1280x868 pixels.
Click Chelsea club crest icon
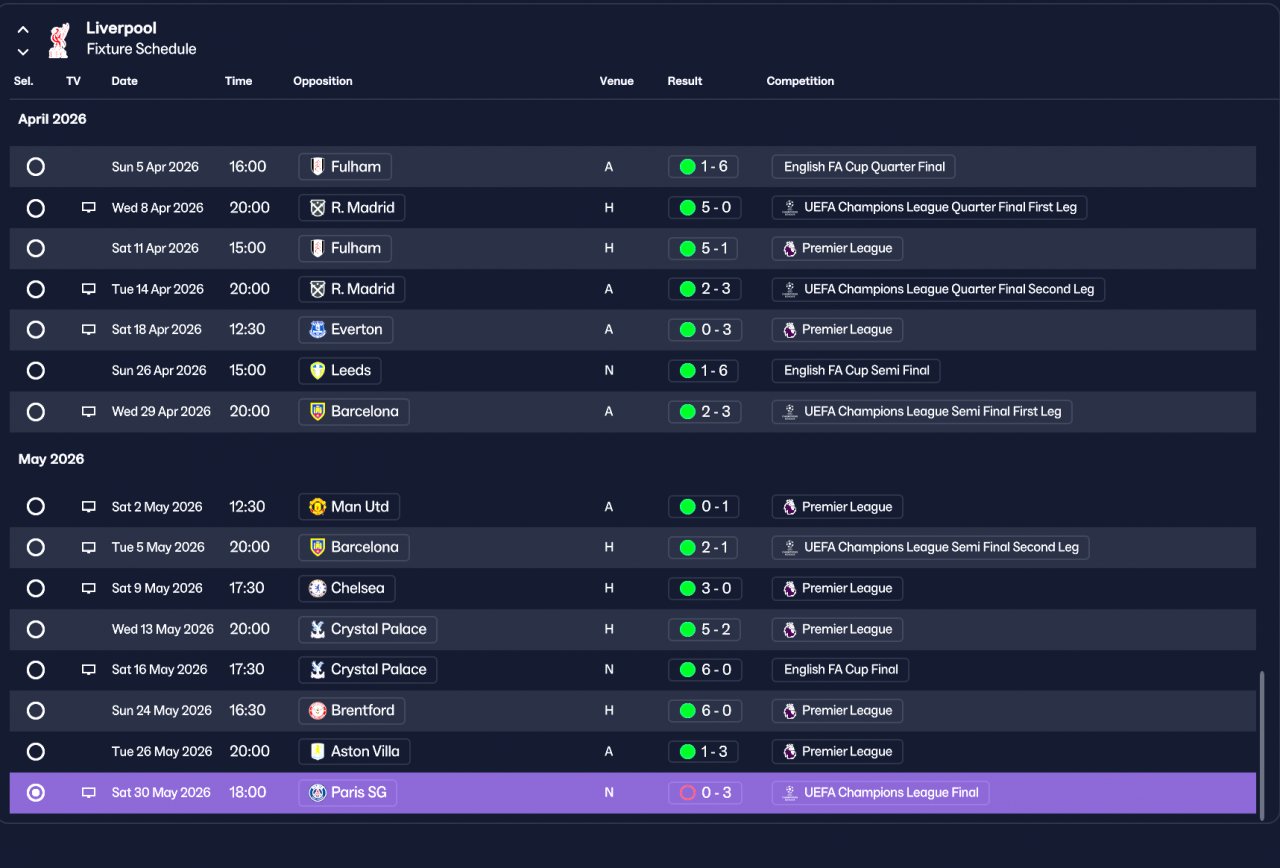click(x=317, y=588)
